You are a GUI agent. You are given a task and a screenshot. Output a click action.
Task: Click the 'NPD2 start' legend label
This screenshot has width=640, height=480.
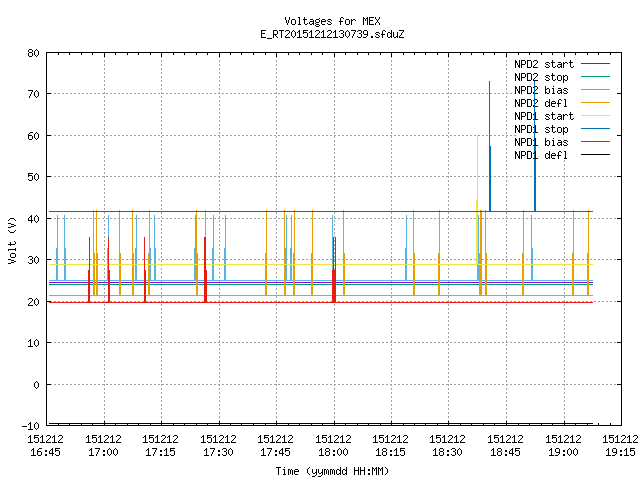(544, 64)
